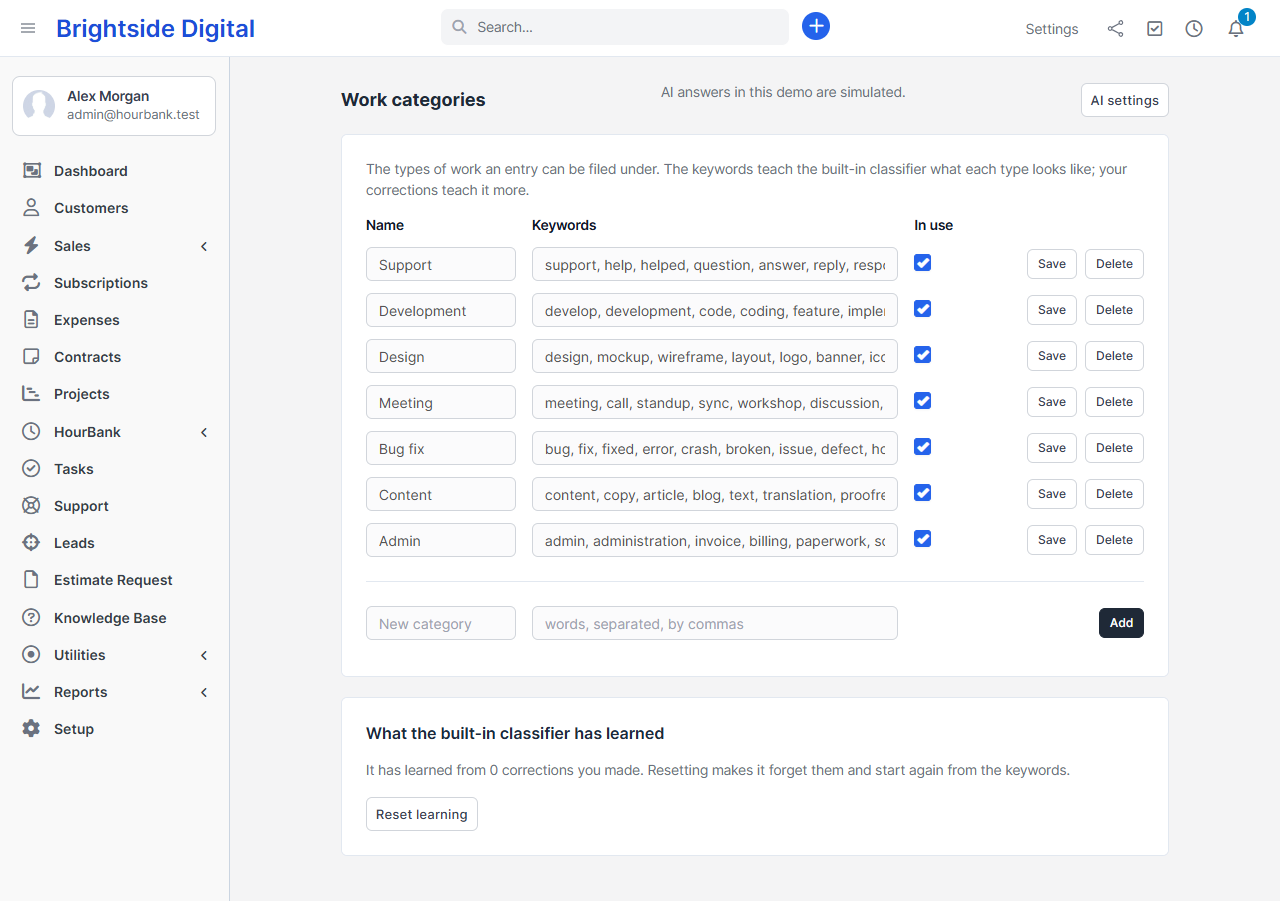Expand the Sales submenu chevron
This screenshot has width=1280, height=901.
pyautogui.click(x=204, y=246)
